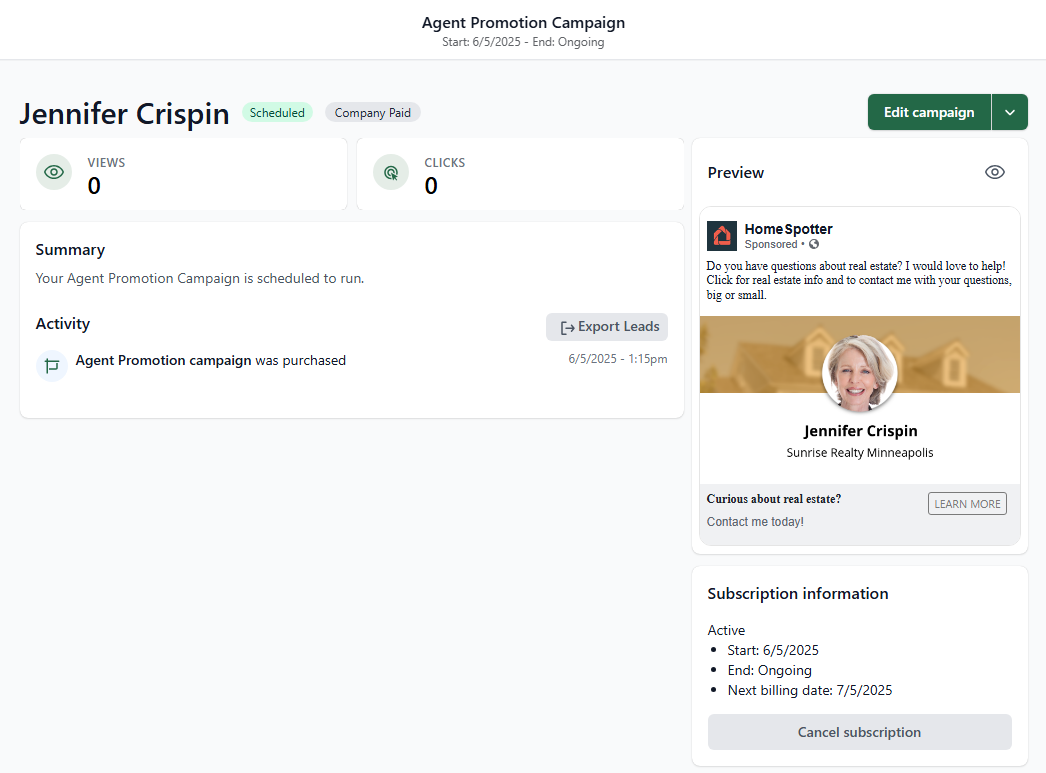This screenshot has width=1046, height=773.
Task: Click the views eye icon
Action: (x=54, y=172)
